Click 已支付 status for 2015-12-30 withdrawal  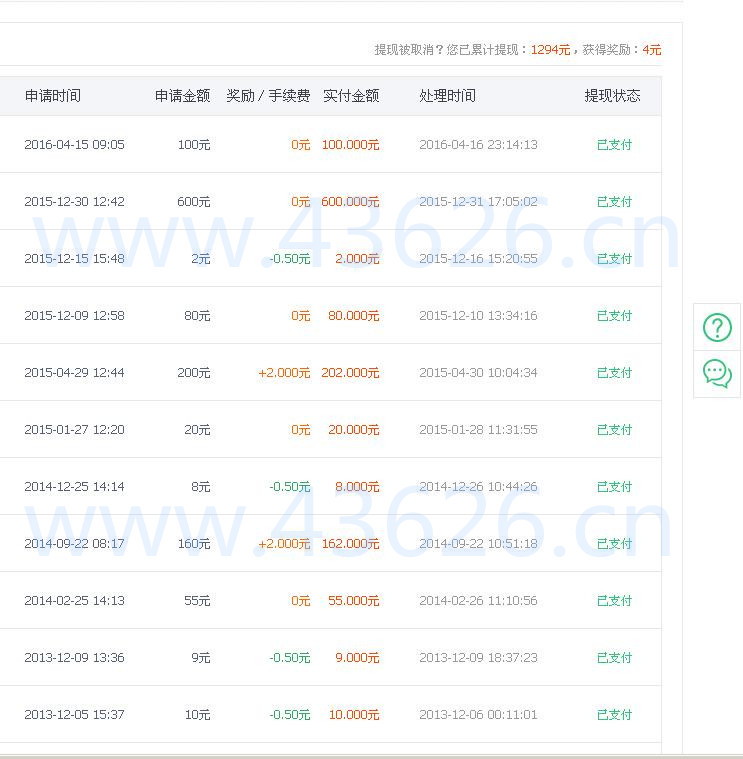pyautogui.click(x=614, y=201)
